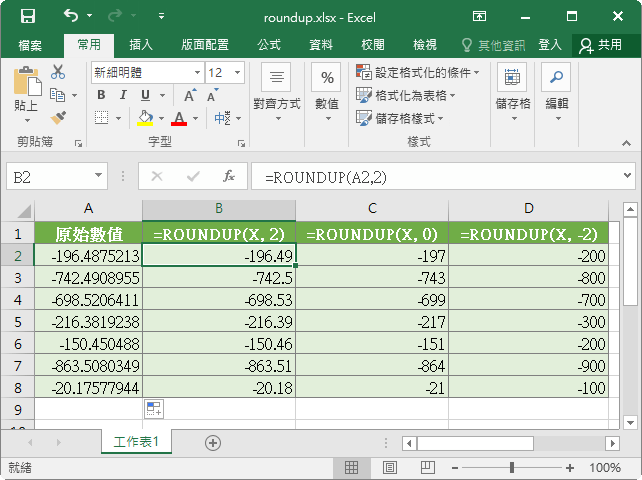The height and width of the screenshot is (480, 642).
Task: Copy selection with the copy icon
Action: (57, 95)
